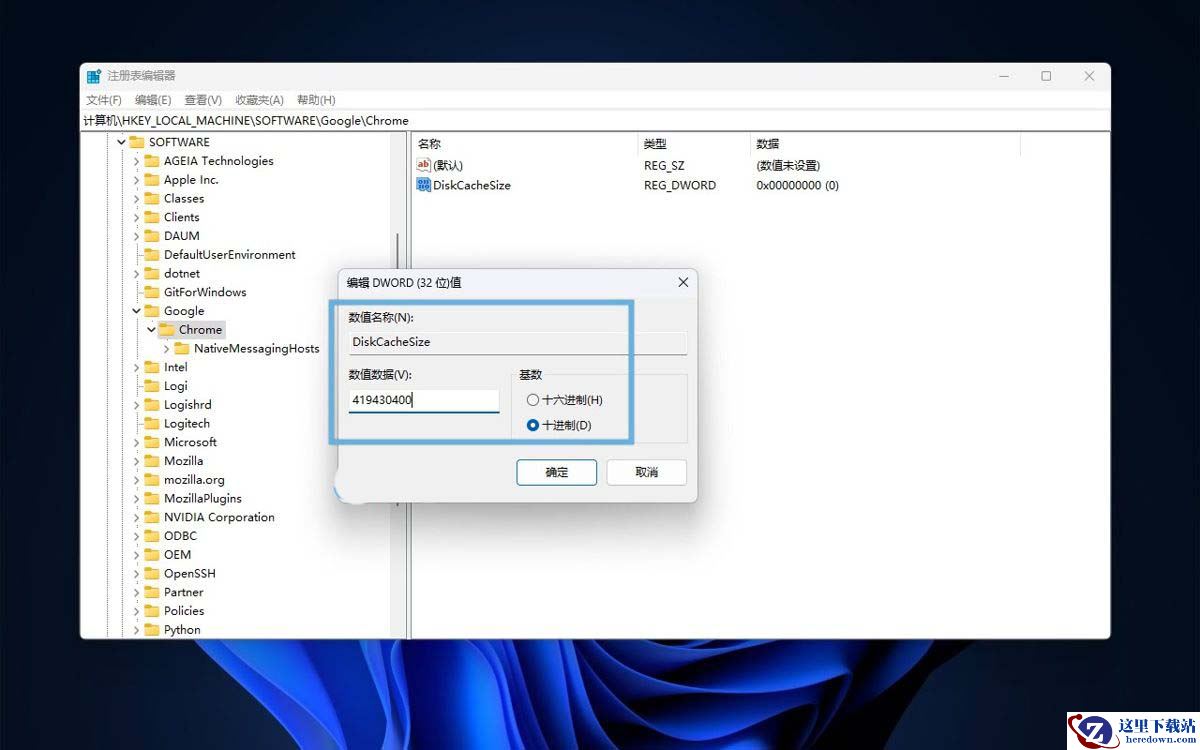Viewport: 1200px width, 750px height.
Task: Click the Clients folder icon
Action: [x=152, y=217]
